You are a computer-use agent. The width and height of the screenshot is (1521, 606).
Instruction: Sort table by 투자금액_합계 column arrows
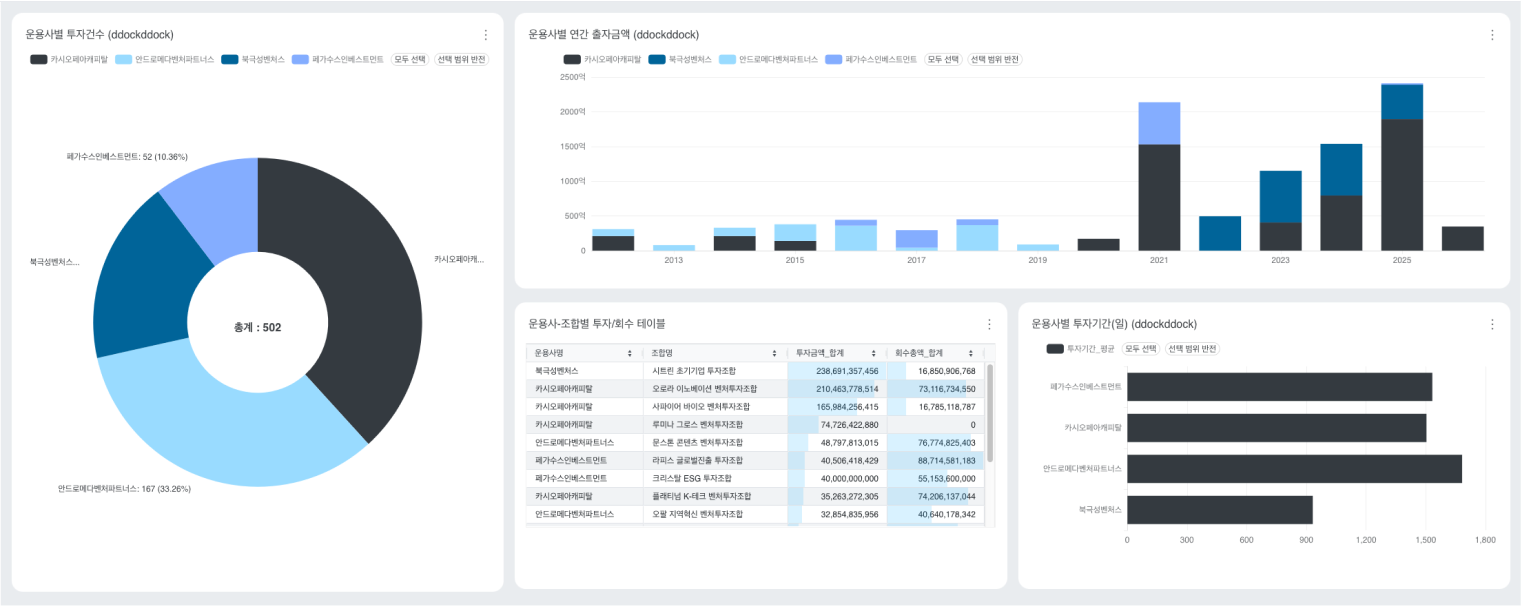coord(874,353)
